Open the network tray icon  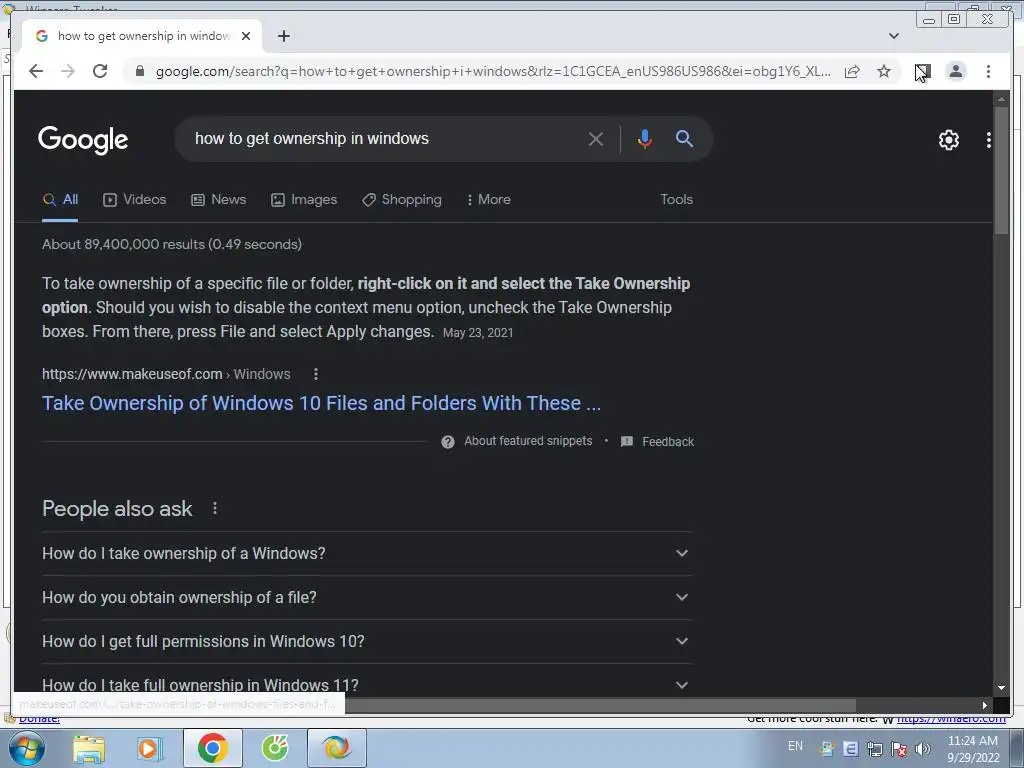coord(875,749)
